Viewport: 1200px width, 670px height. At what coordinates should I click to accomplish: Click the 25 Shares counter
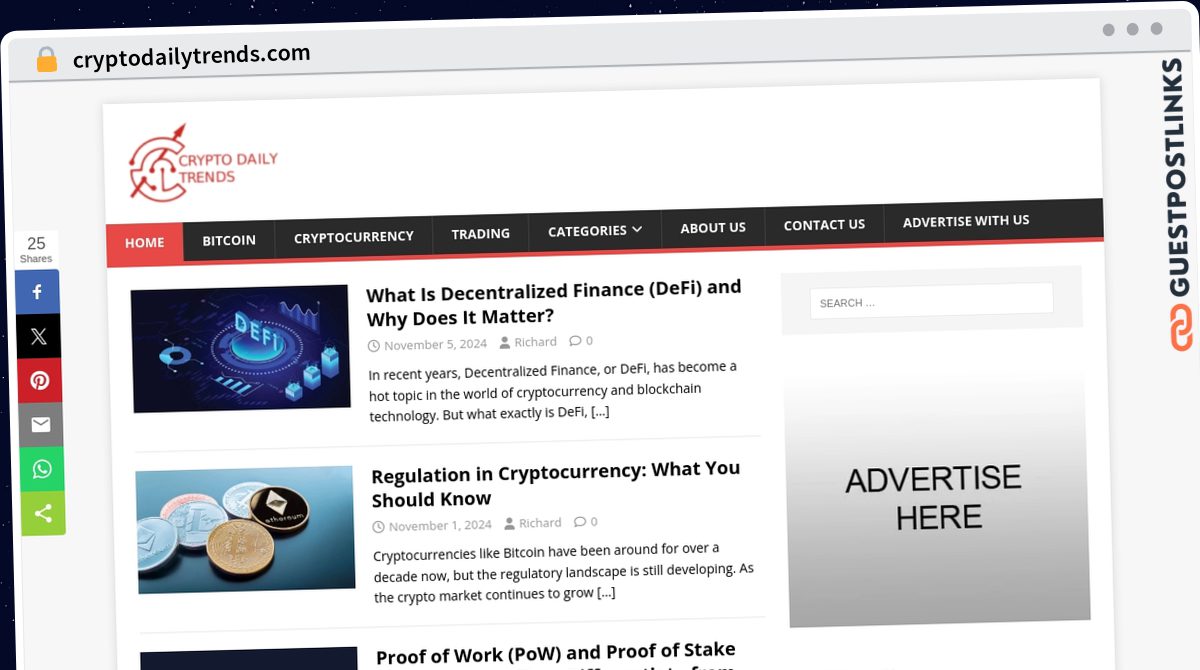(x=36, y=249)
